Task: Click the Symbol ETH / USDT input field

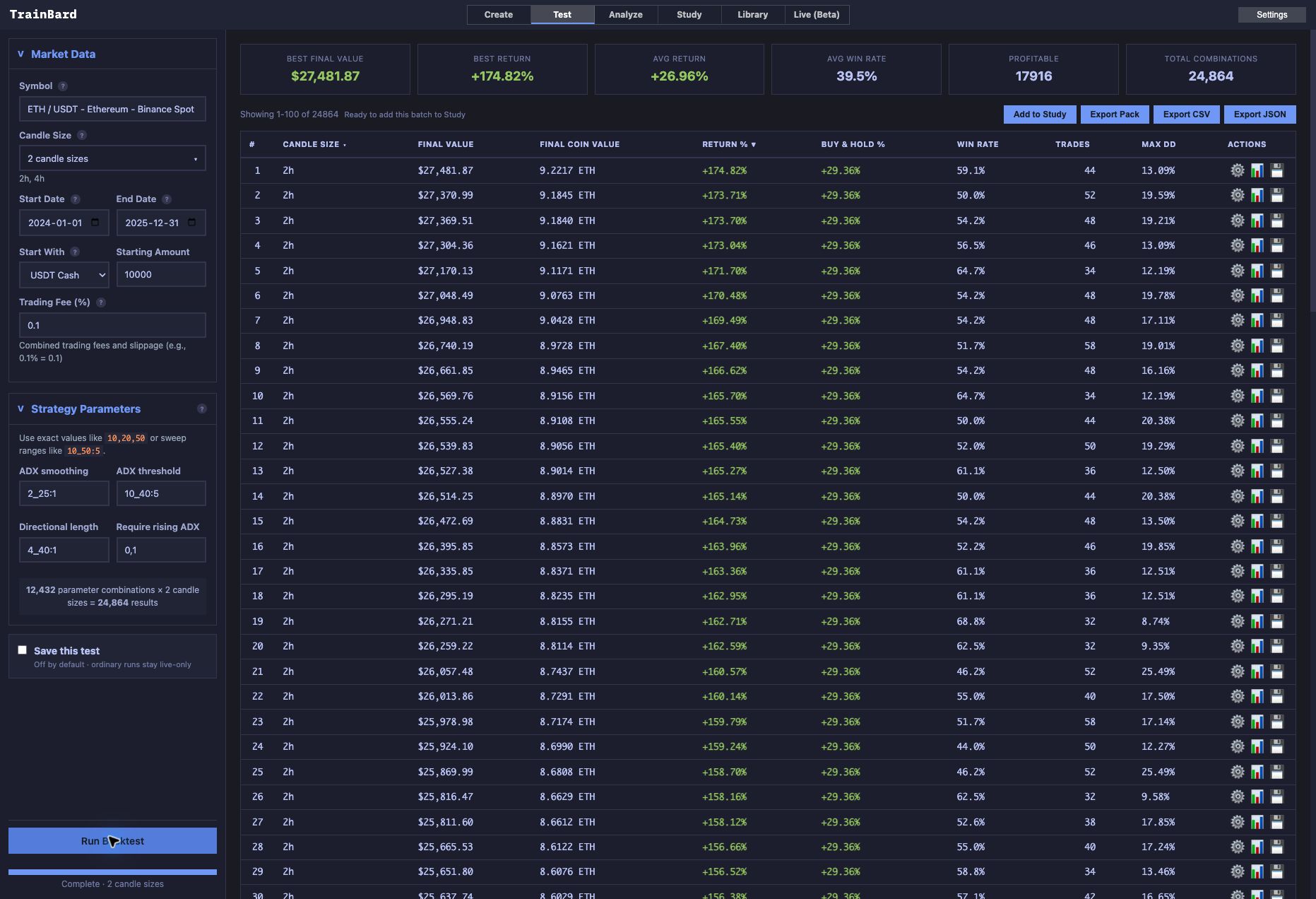Action: click(x=112, y=109)
